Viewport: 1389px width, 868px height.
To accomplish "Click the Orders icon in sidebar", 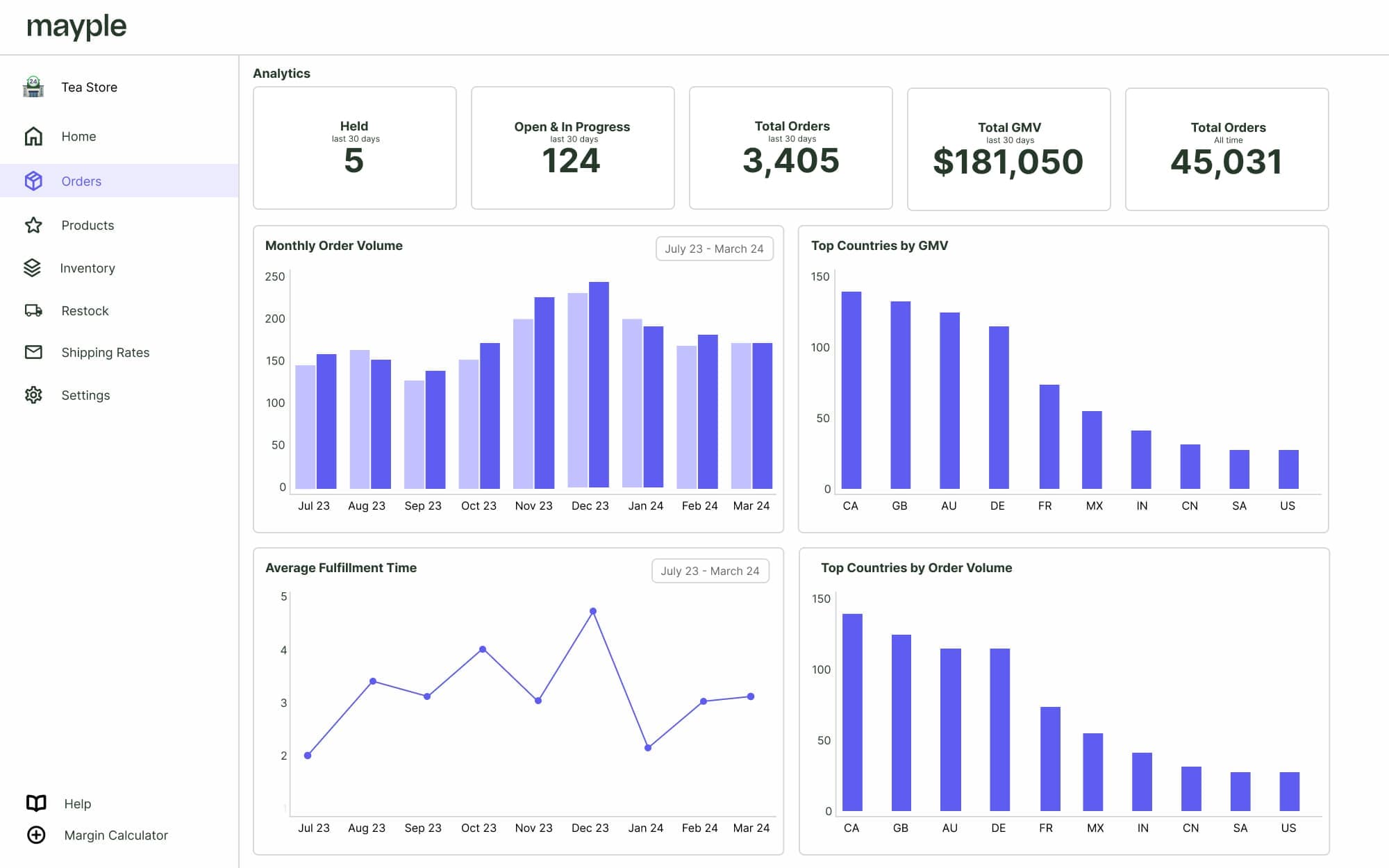I will point(34,180).
